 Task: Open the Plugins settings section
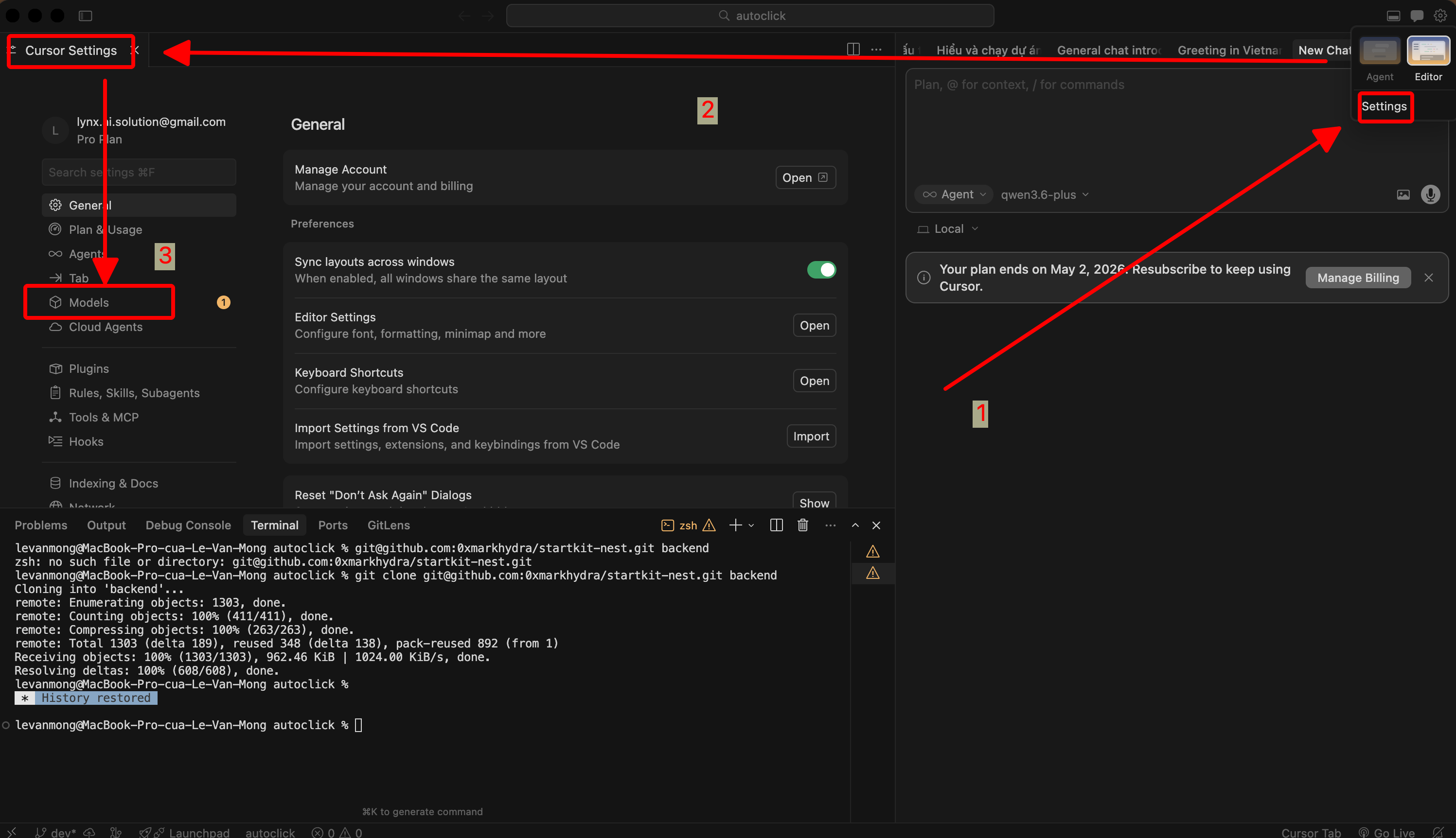click(139, 368)
